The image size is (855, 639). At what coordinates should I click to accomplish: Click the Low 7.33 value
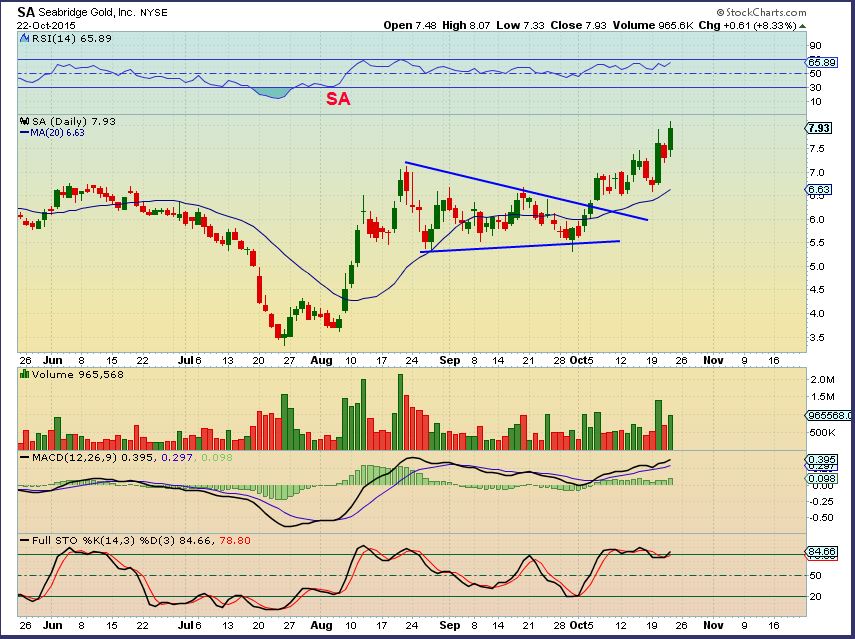coord(520,25)
